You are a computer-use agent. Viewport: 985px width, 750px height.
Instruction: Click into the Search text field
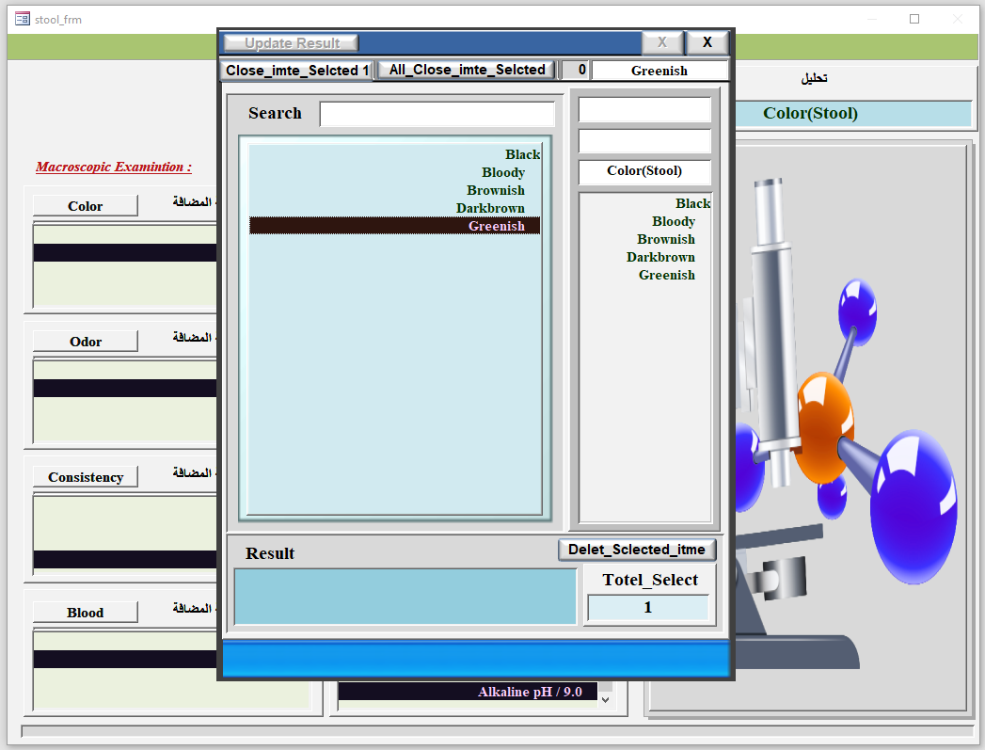437,114
